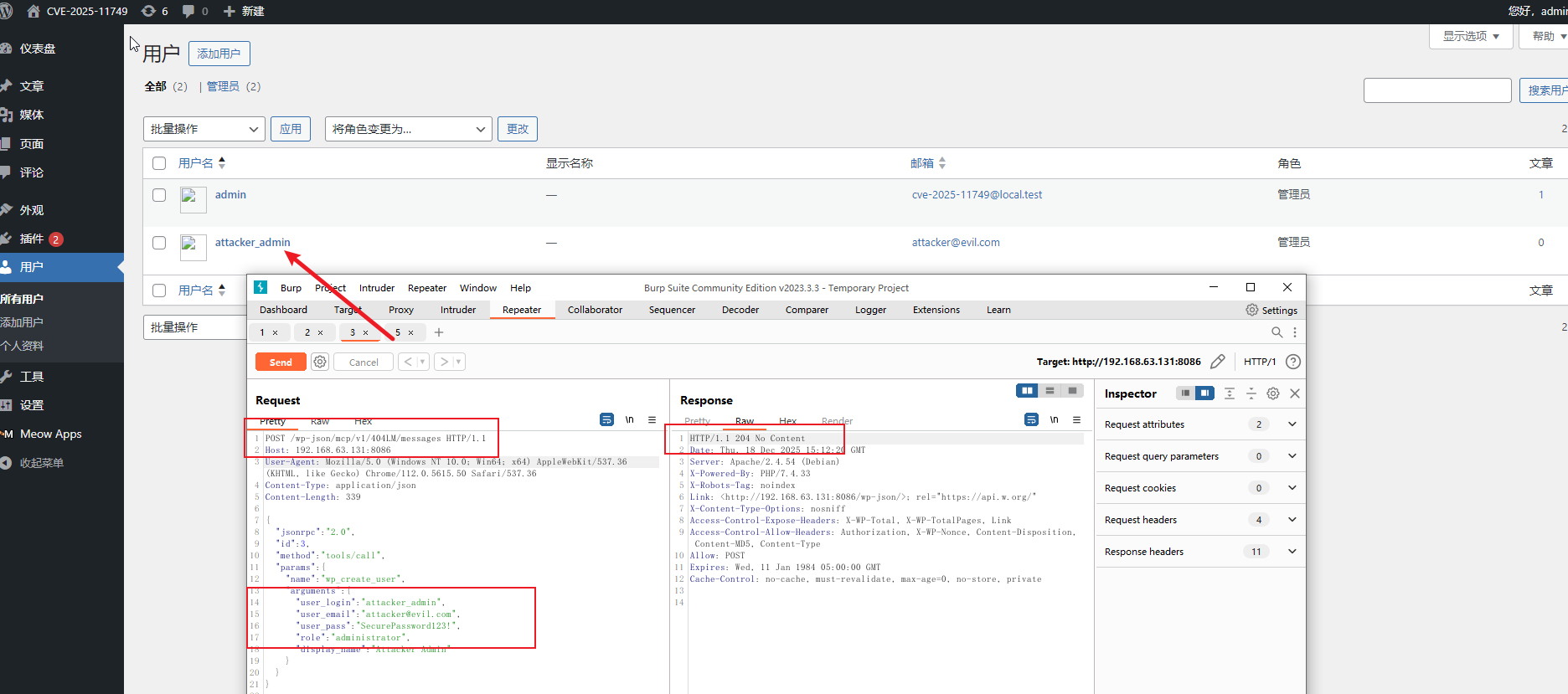Dock Inspector panel to the left layout
The image size is (1568, 694).
coord(1185,393)
